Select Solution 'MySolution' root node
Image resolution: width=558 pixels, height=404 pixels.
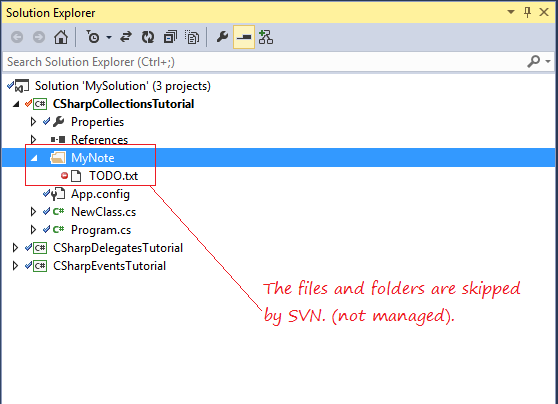[122, 86]
